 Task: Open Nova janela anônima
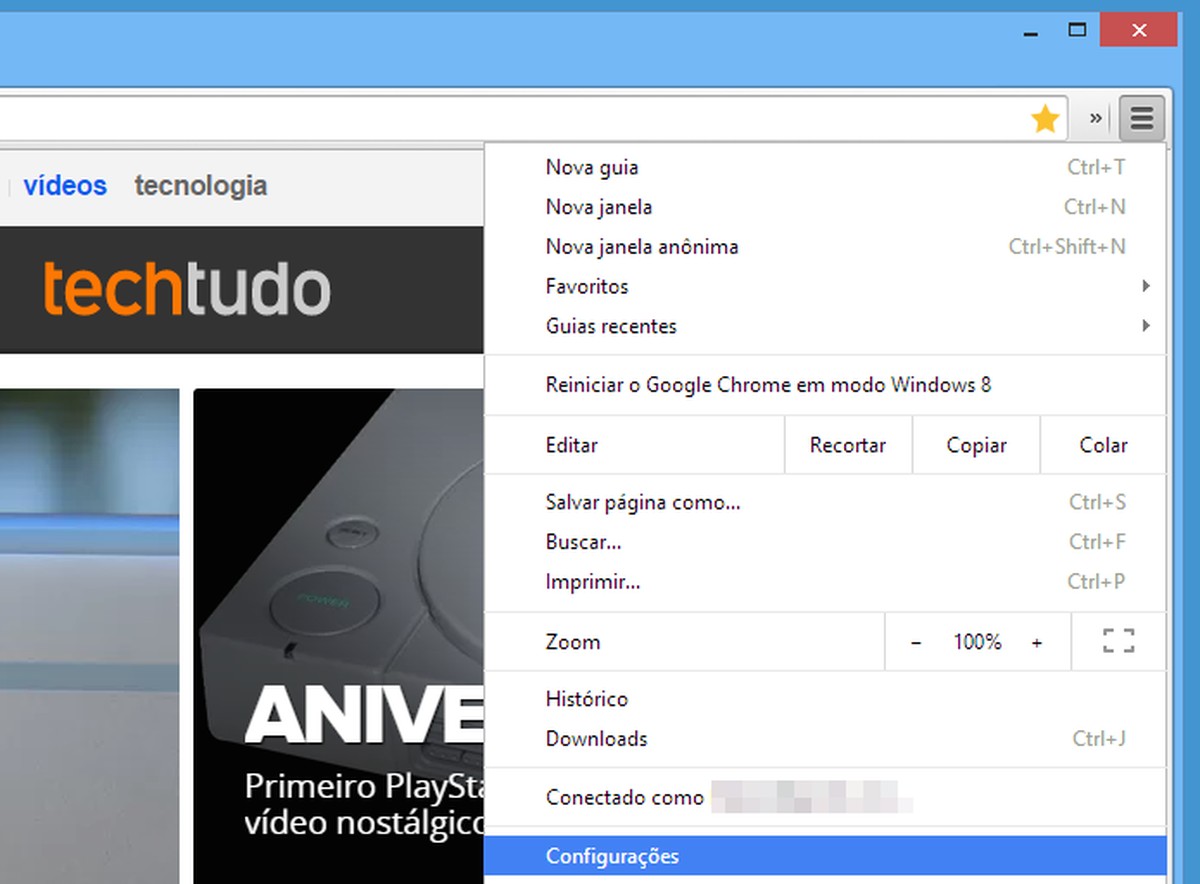(x=825, y=246)
